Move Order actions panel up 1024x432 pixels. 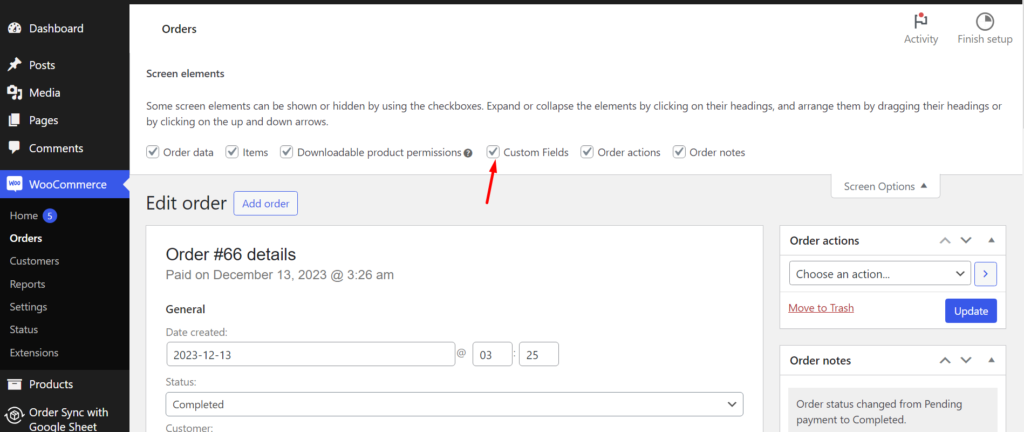click(x=945, y=240)
